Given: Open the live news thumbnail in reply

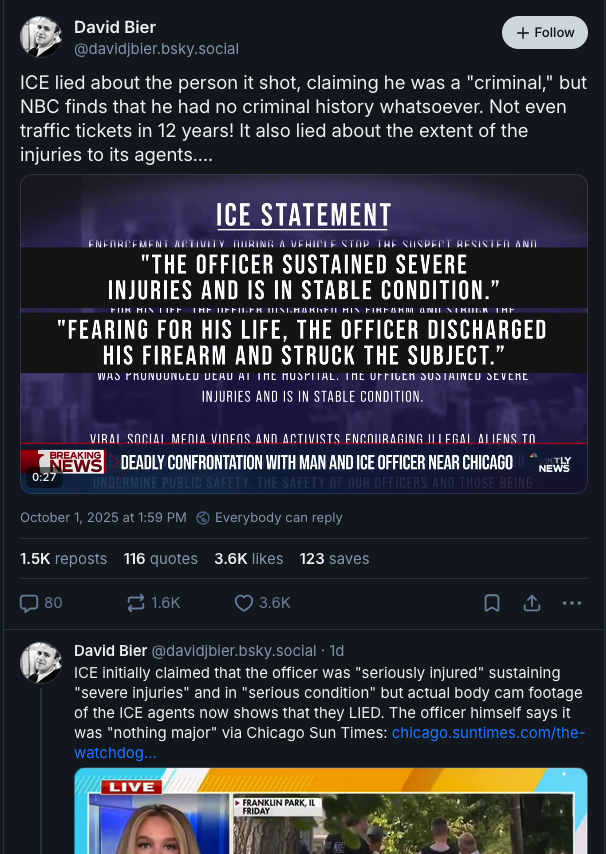Looking at the screenshot, I should pyautogui.click(x=330, y=811).
